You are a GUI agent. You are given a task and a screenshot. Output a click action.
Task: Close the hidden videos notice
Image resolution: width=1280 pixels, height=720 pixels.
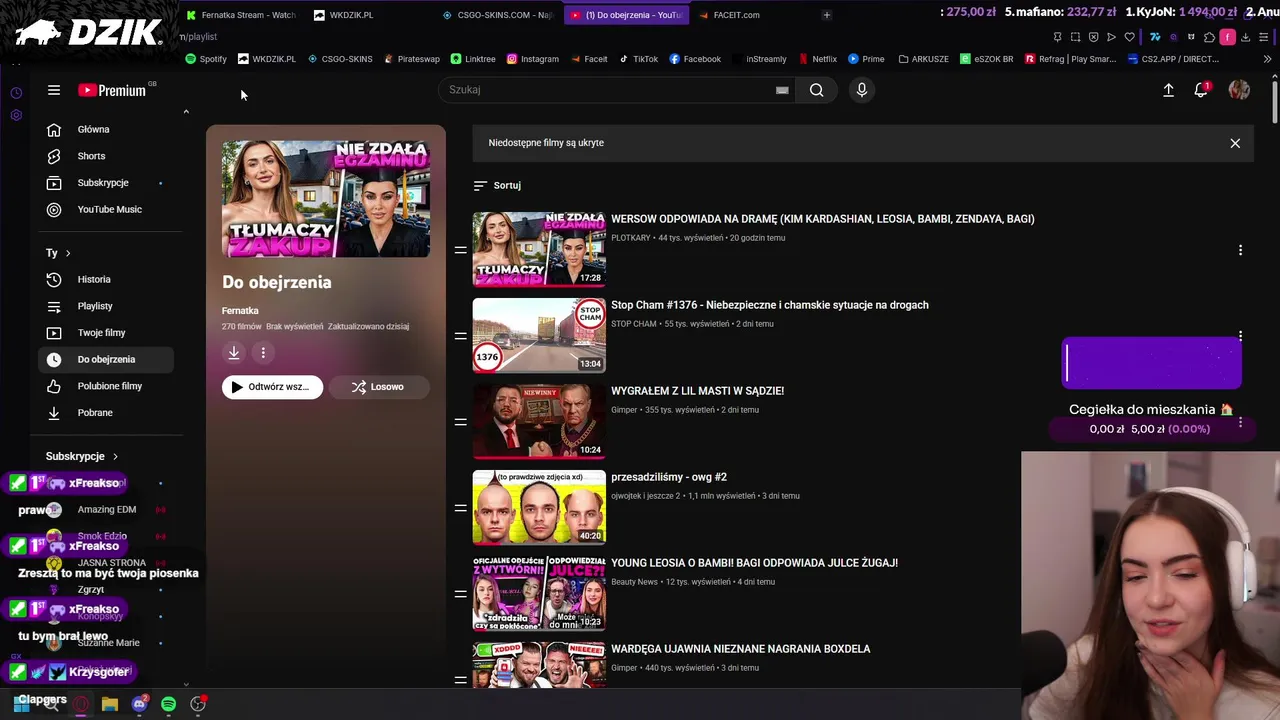(1235, 143)
